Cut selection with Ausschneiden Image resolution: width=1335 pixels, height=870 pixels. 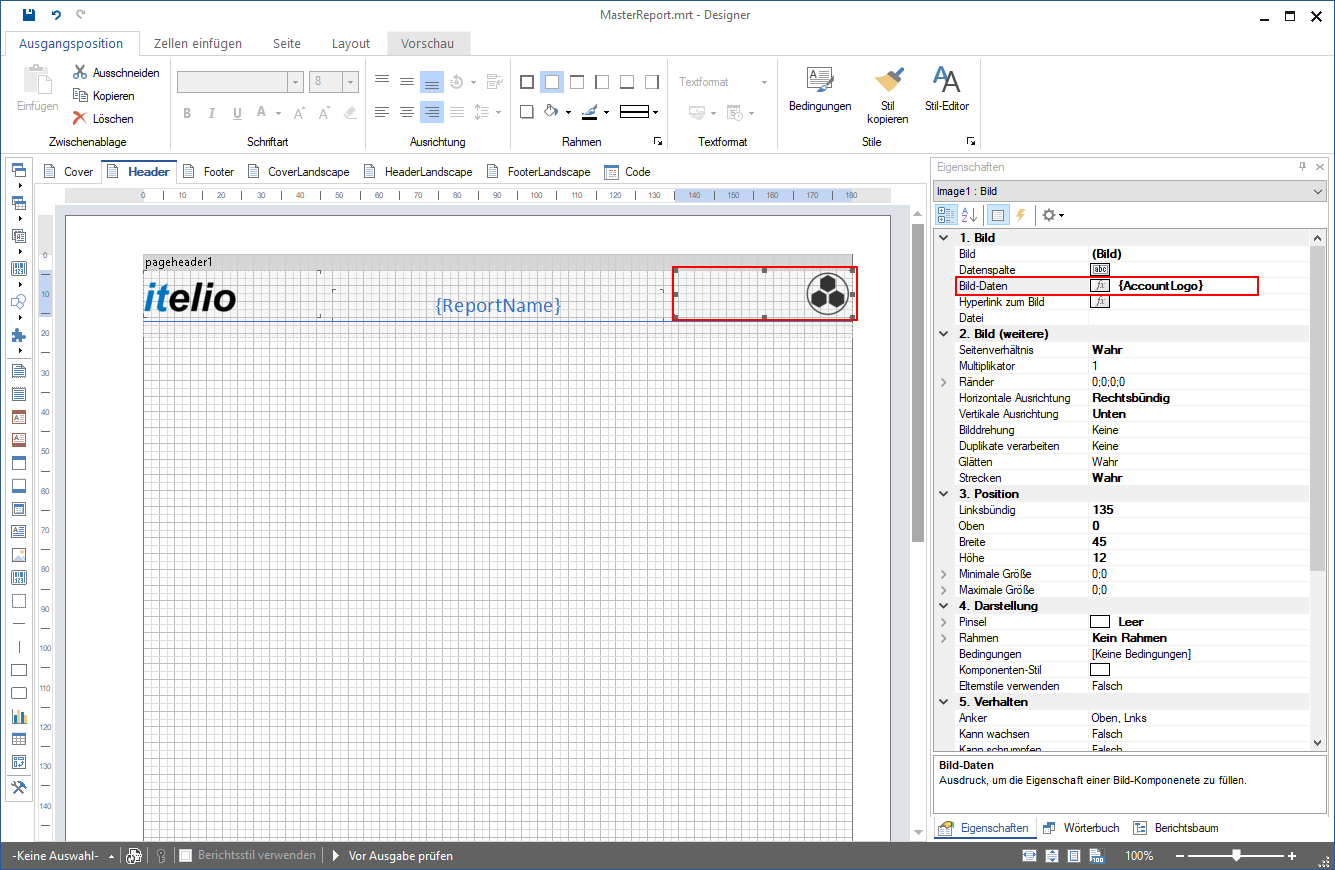[116, 73]
